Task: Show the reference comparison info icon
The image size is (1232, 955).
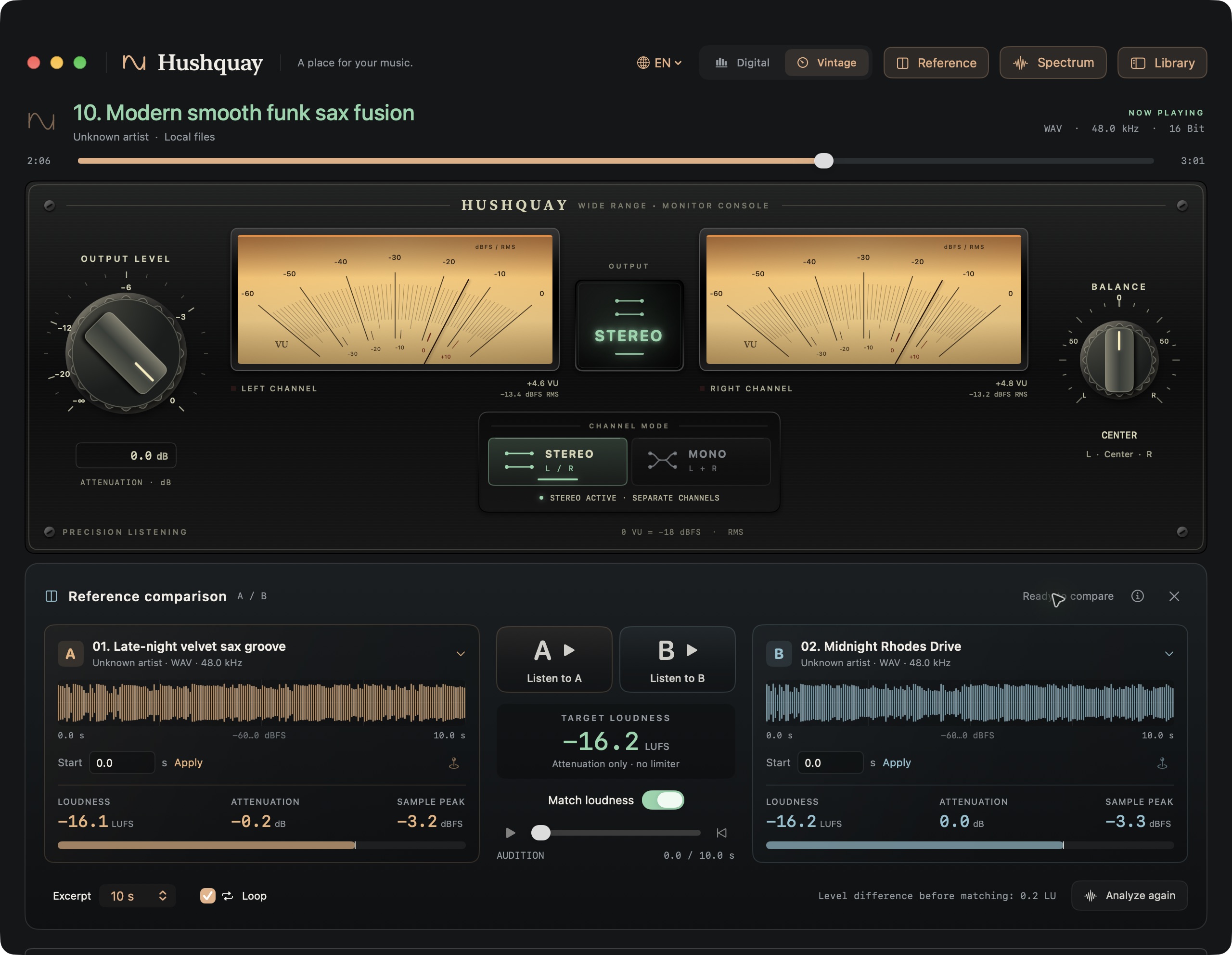Action: point(1137,596)
